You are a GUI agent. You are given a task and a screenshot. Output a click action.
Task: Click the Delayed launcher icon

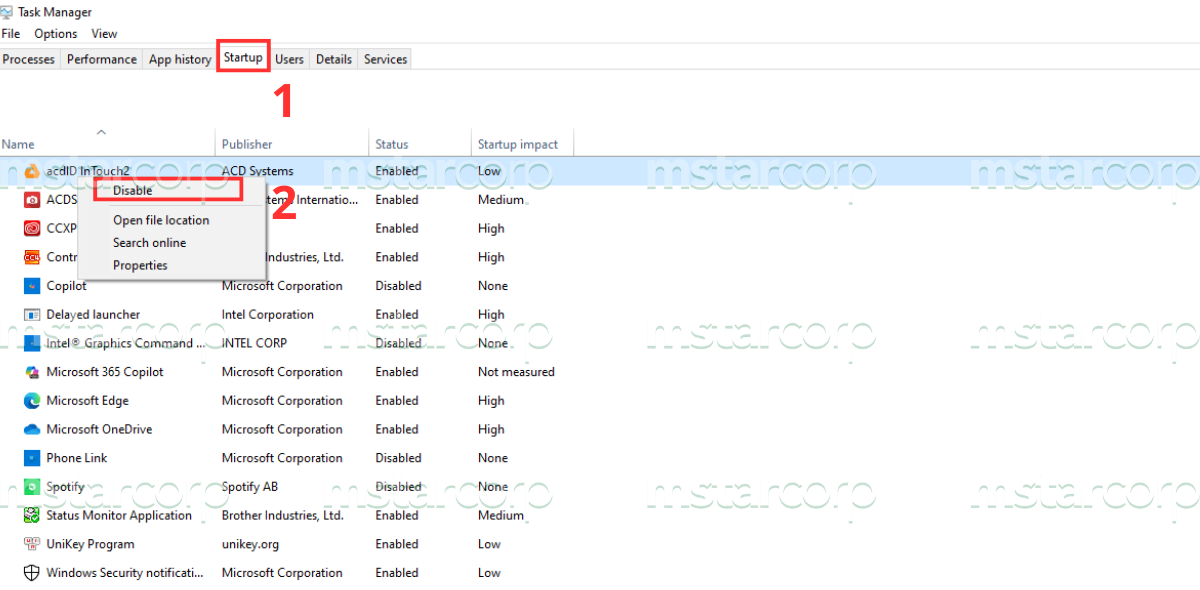tap(31, 315)
